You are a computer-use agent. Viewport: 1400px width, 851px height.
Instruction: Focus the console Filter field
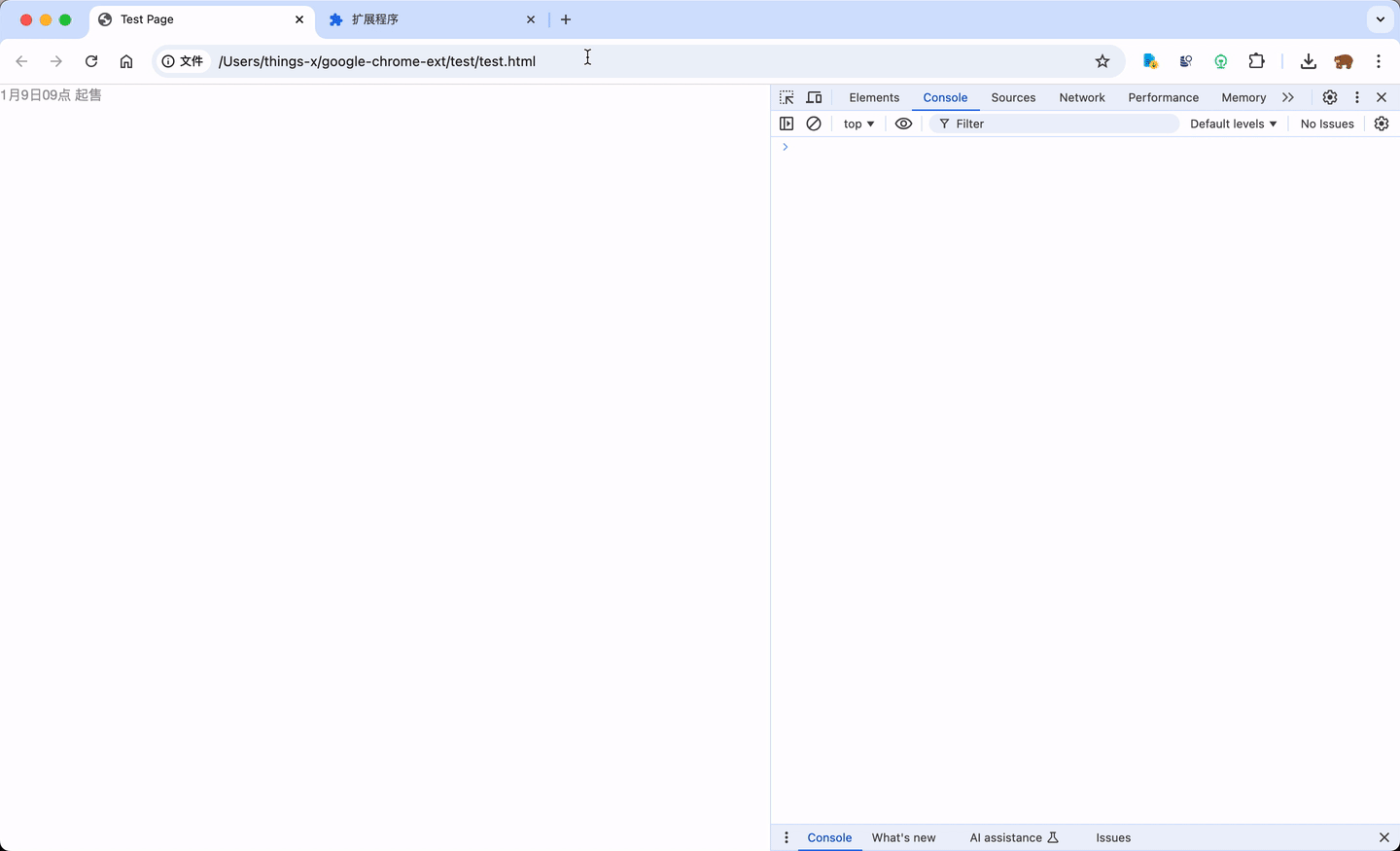coord(1054,124)
